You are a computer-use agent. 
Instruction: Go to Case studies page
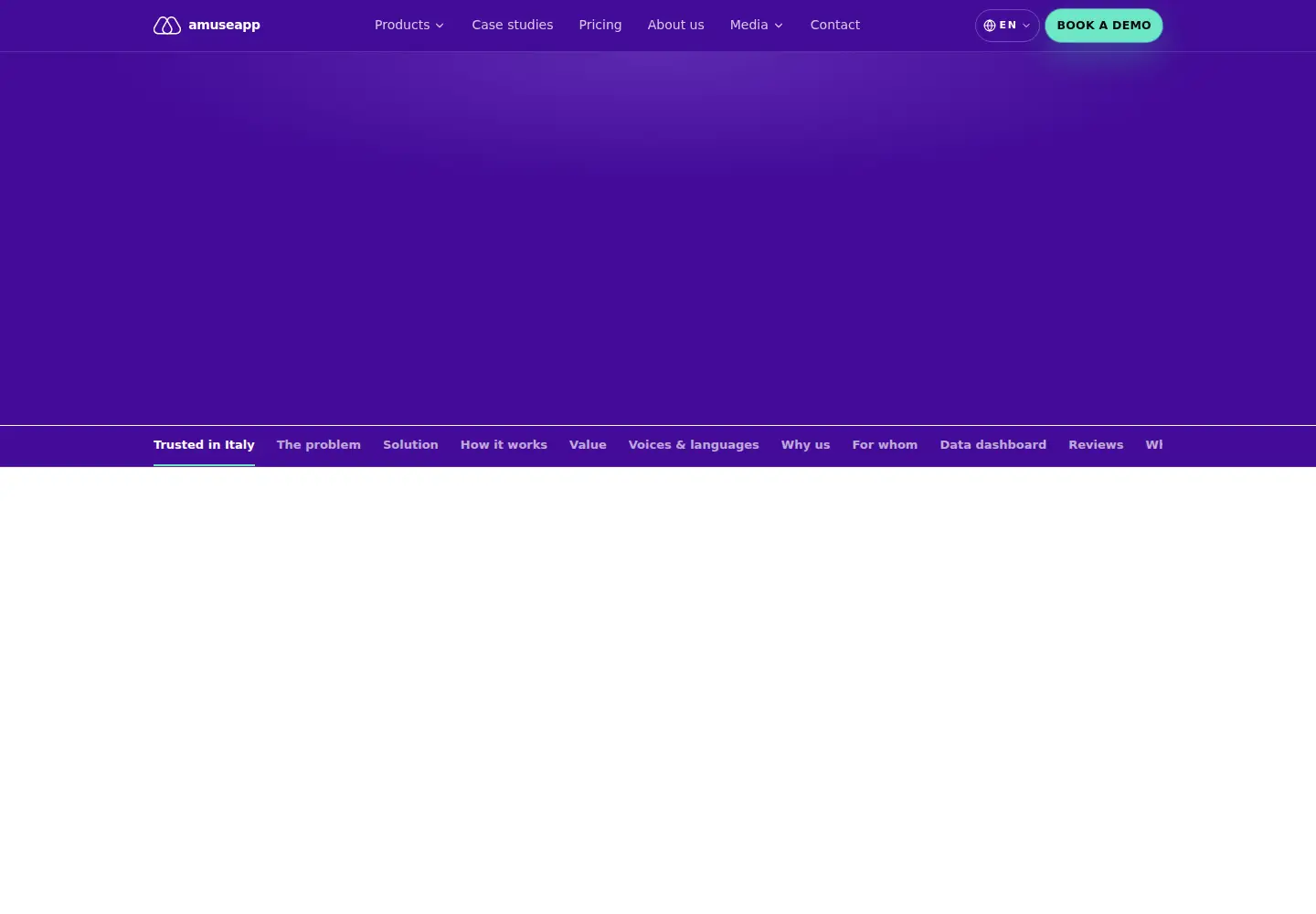513,26
